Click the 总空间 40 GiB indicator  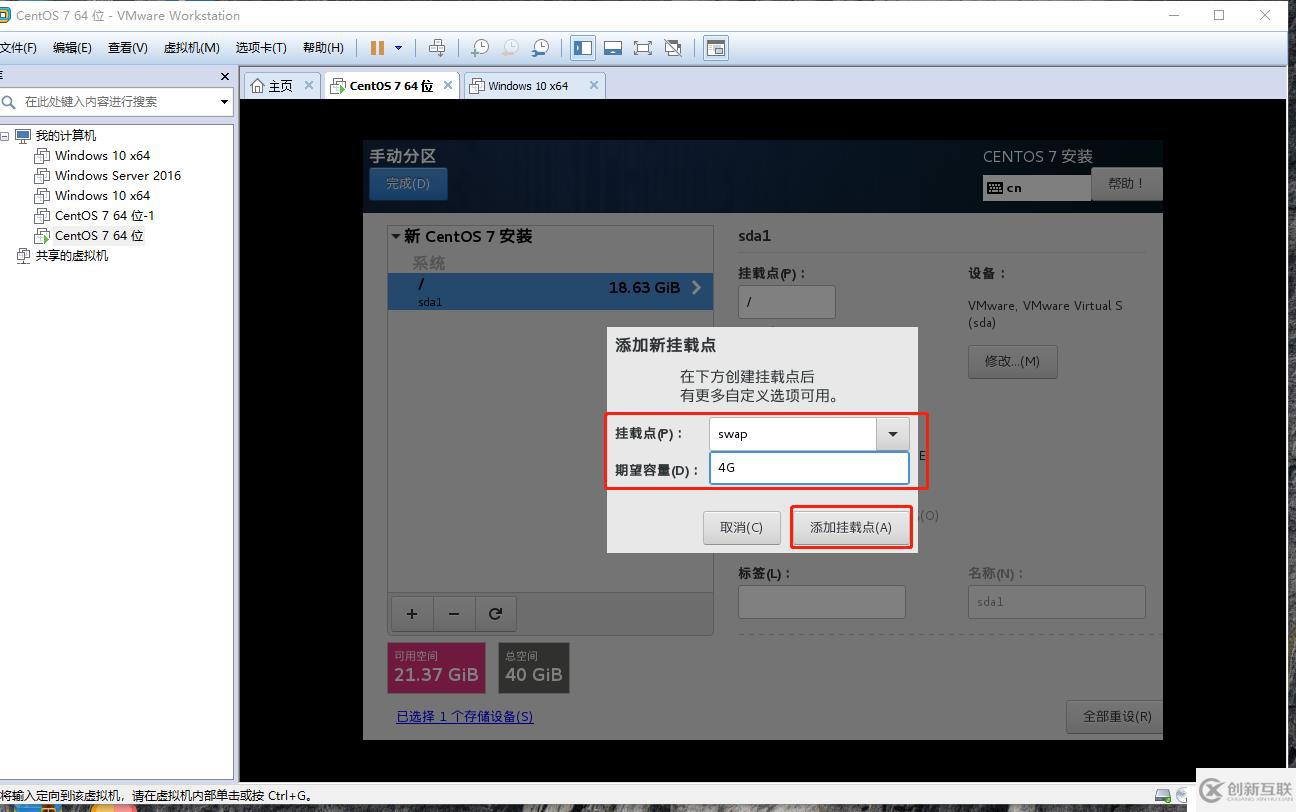click(x=533, y=668)
